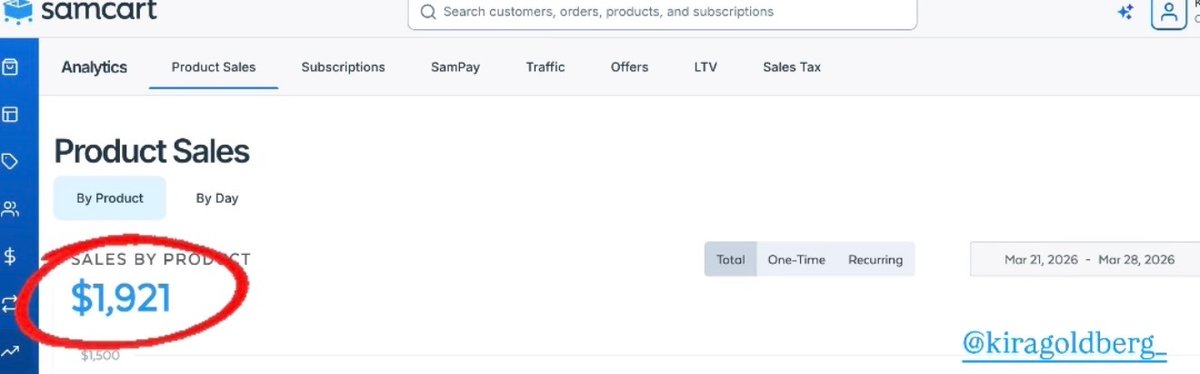Select the Product Sales tab

click(214, 67)
